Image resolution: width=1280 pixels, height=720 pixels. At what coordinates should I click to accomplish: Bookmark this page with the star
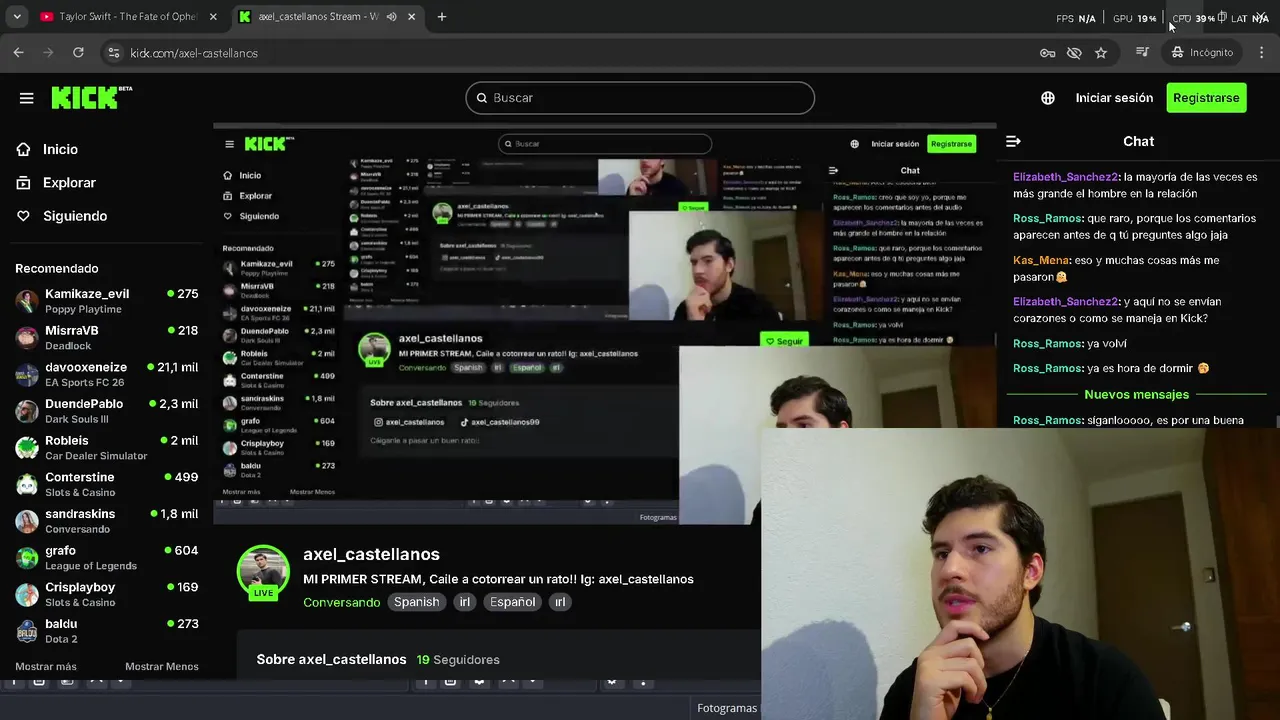pyautogui.click(x=1101, y=53)
